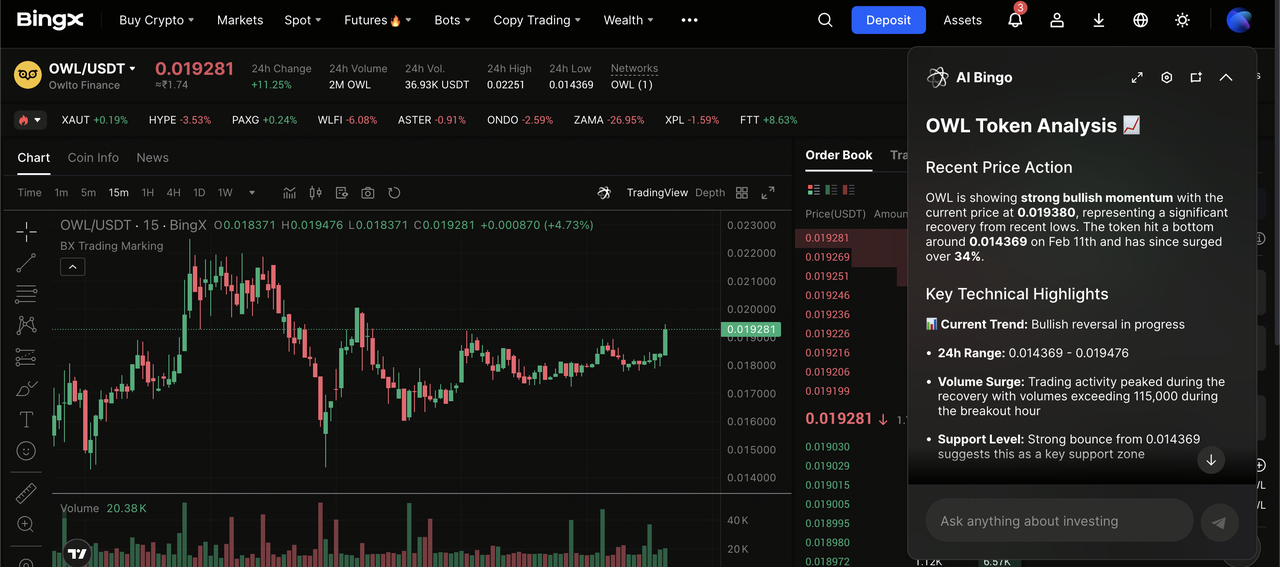The image size is (1280, 567).
Task: Open the Buy Crypto dropdown menu
Action: [x=156, y=20]
